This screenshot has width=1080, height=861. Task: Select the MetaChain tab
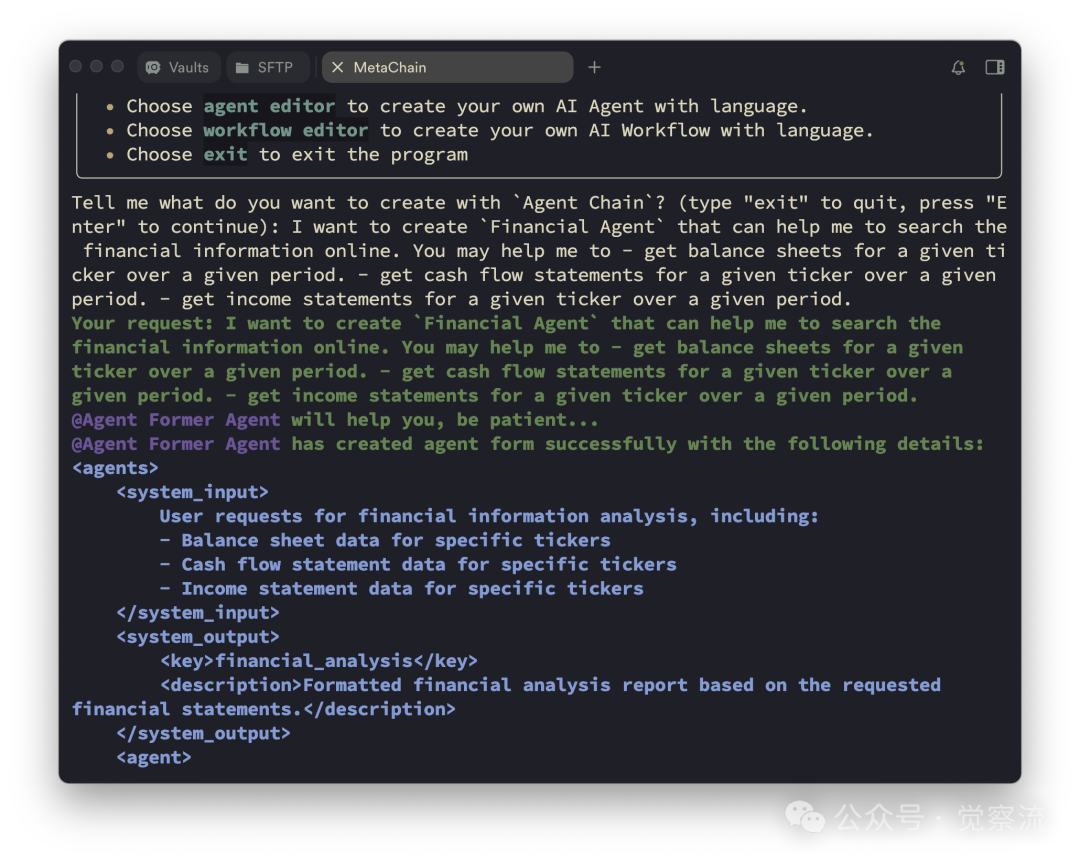pos(447,68)
